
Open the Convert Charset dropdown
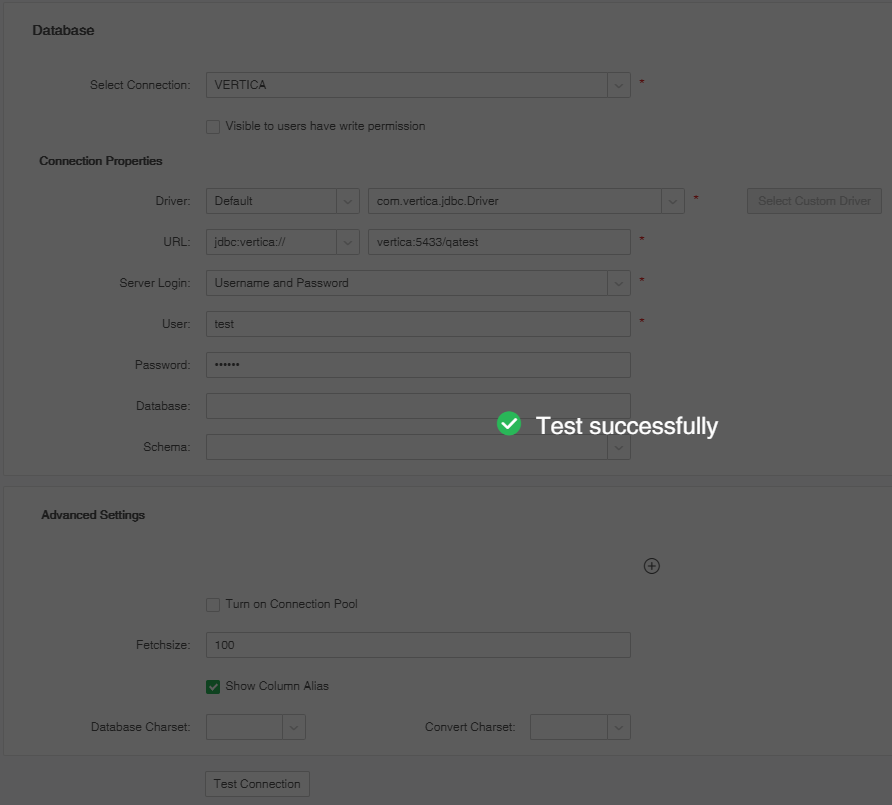tap(618, 727)
